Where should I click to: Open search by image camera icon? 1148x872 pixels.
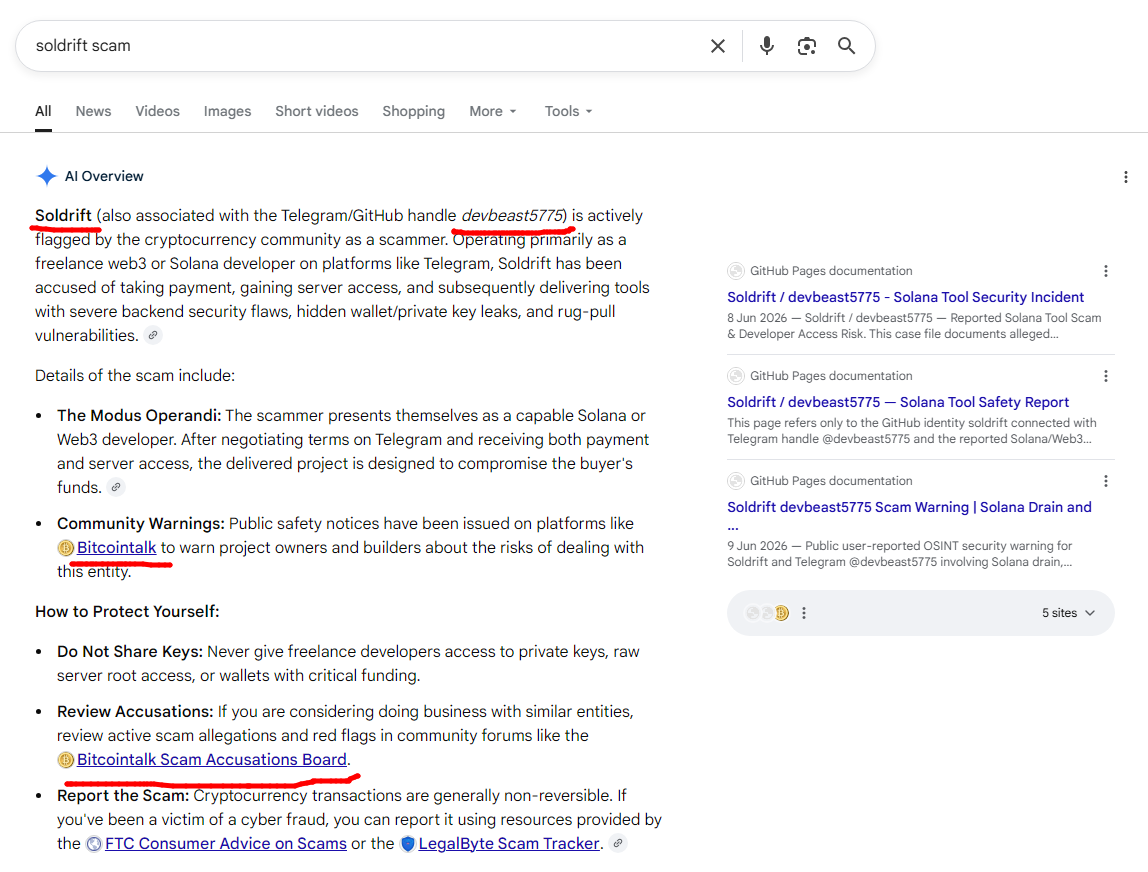(x=807, y=46)
